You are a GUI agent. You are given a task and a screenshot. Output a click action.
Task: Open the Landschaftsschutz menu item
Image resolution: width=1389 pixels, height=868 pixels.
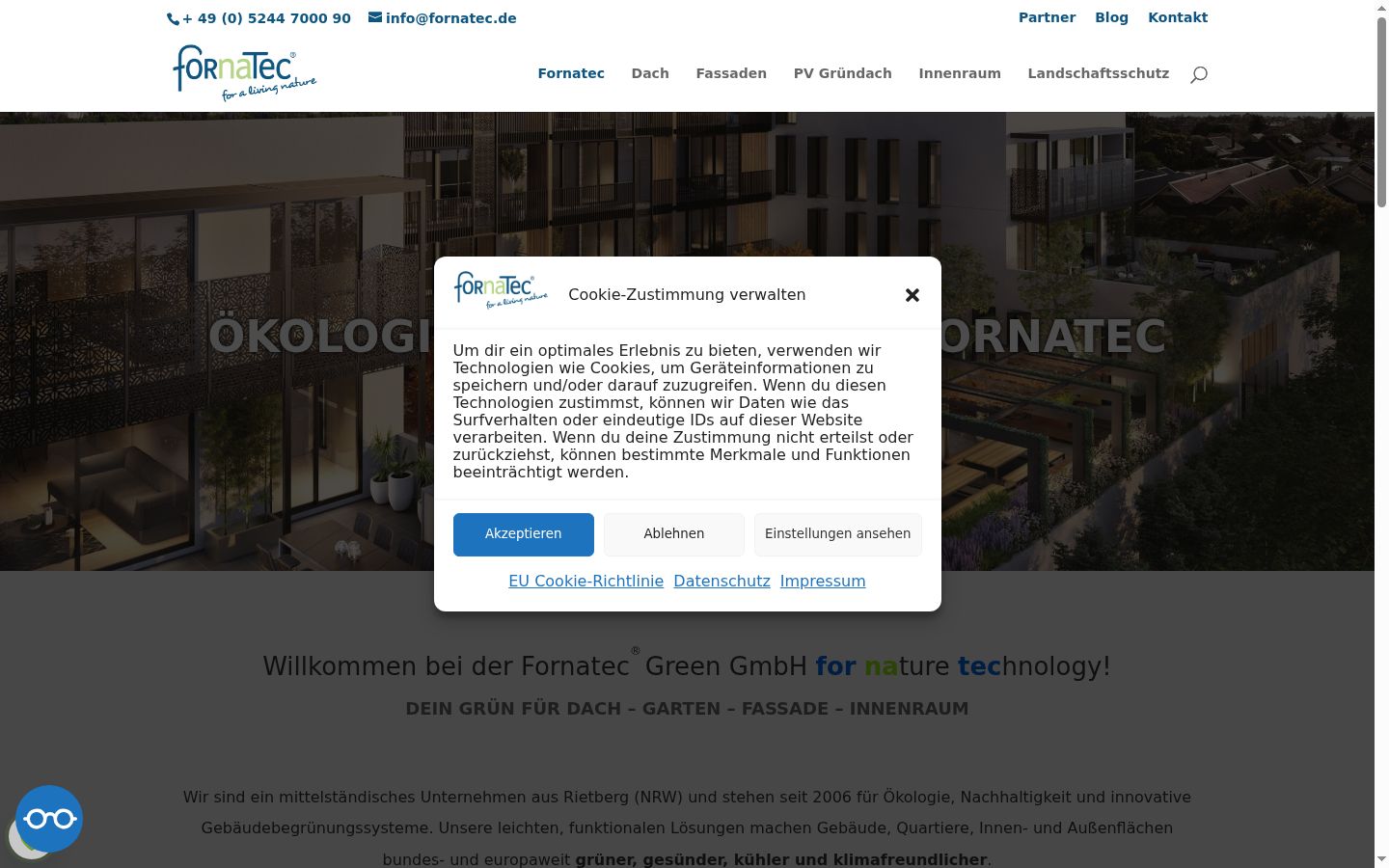coord(1099,73)
